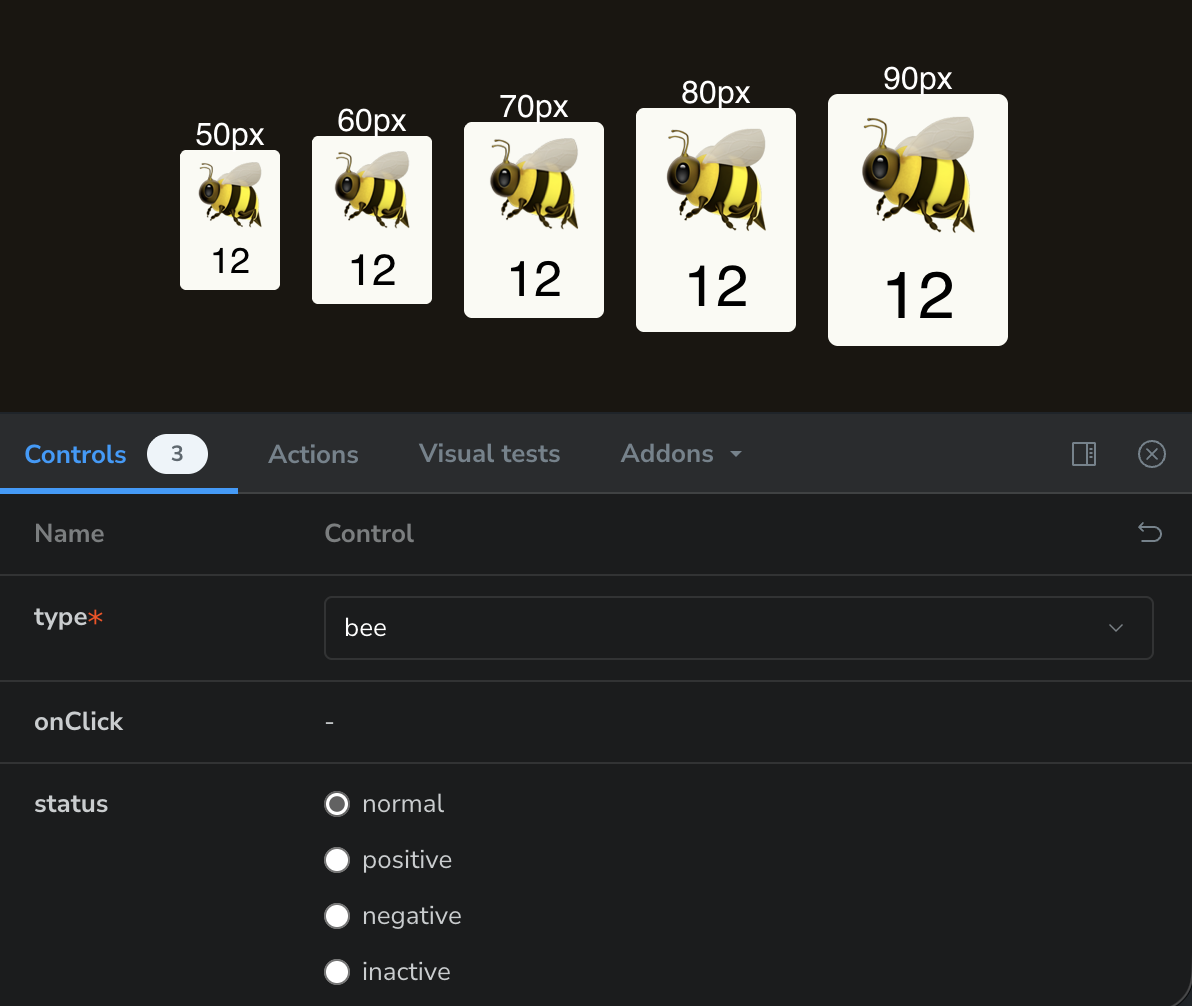Open the Visual tests tab
1192x1006 pixels.
tap(490, 453)
